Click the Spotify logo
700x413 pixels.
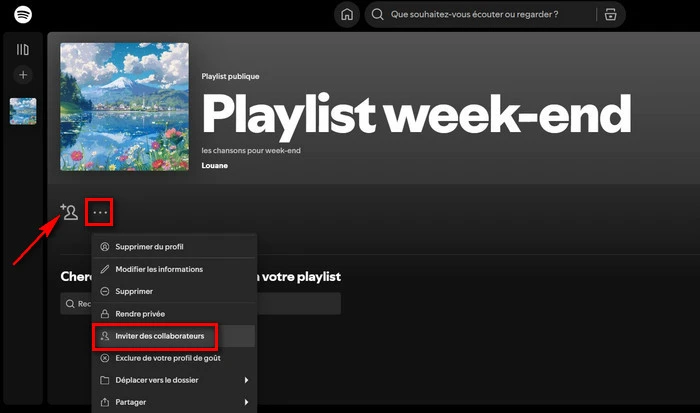[22, 15]
